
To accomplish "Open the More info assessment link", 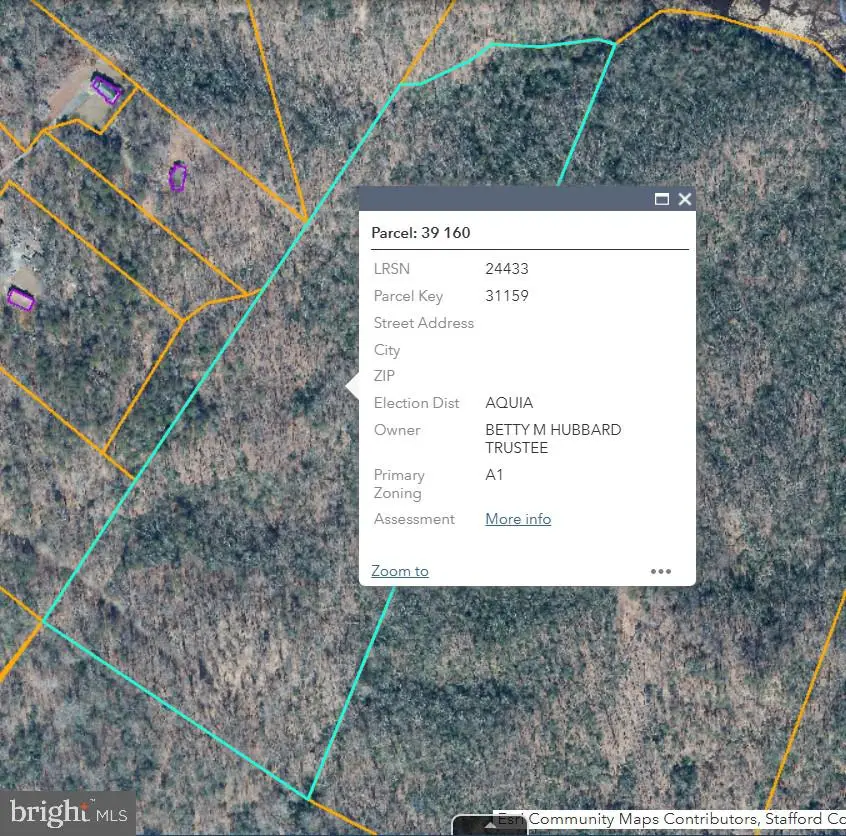I will pyautogui.click(x=518, y=519).
